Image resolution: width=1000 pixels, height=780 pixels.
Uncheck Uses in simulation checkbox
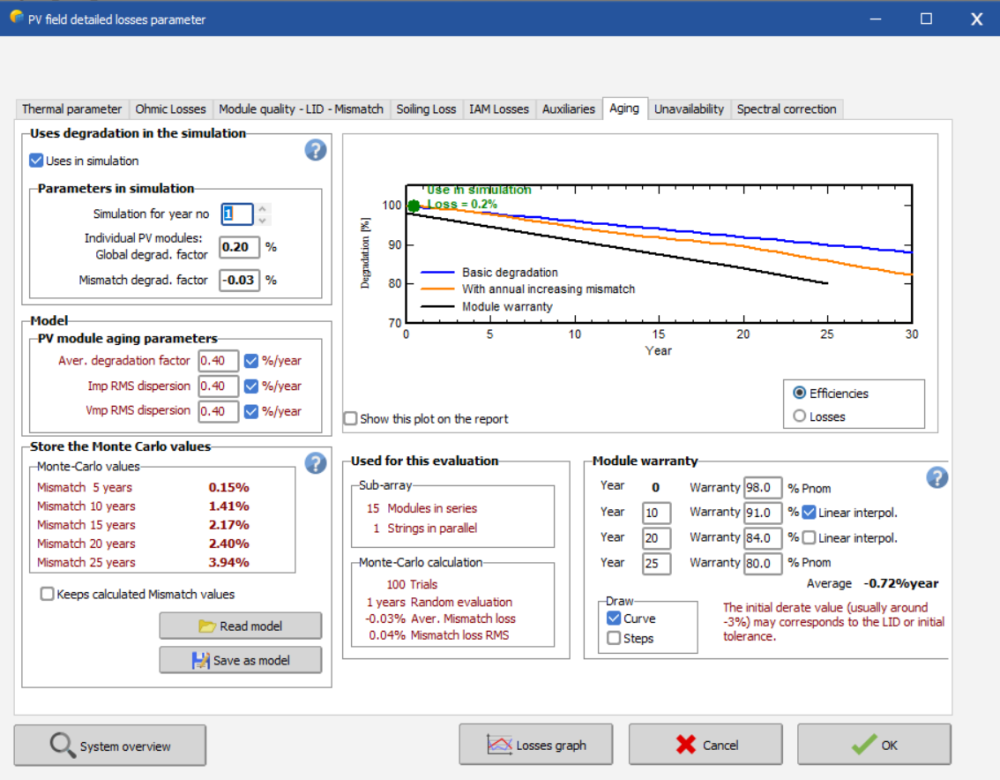coord(37,161)
